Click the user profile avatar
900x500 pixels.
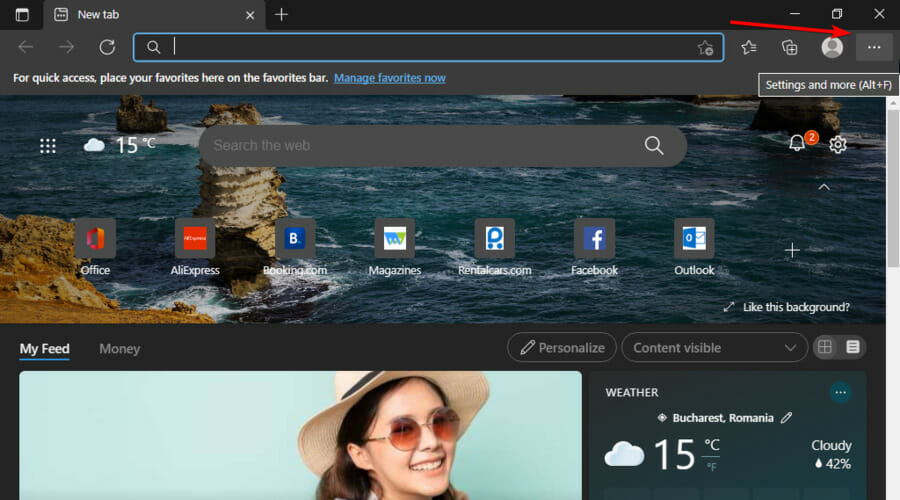click(x=832, y=47)
